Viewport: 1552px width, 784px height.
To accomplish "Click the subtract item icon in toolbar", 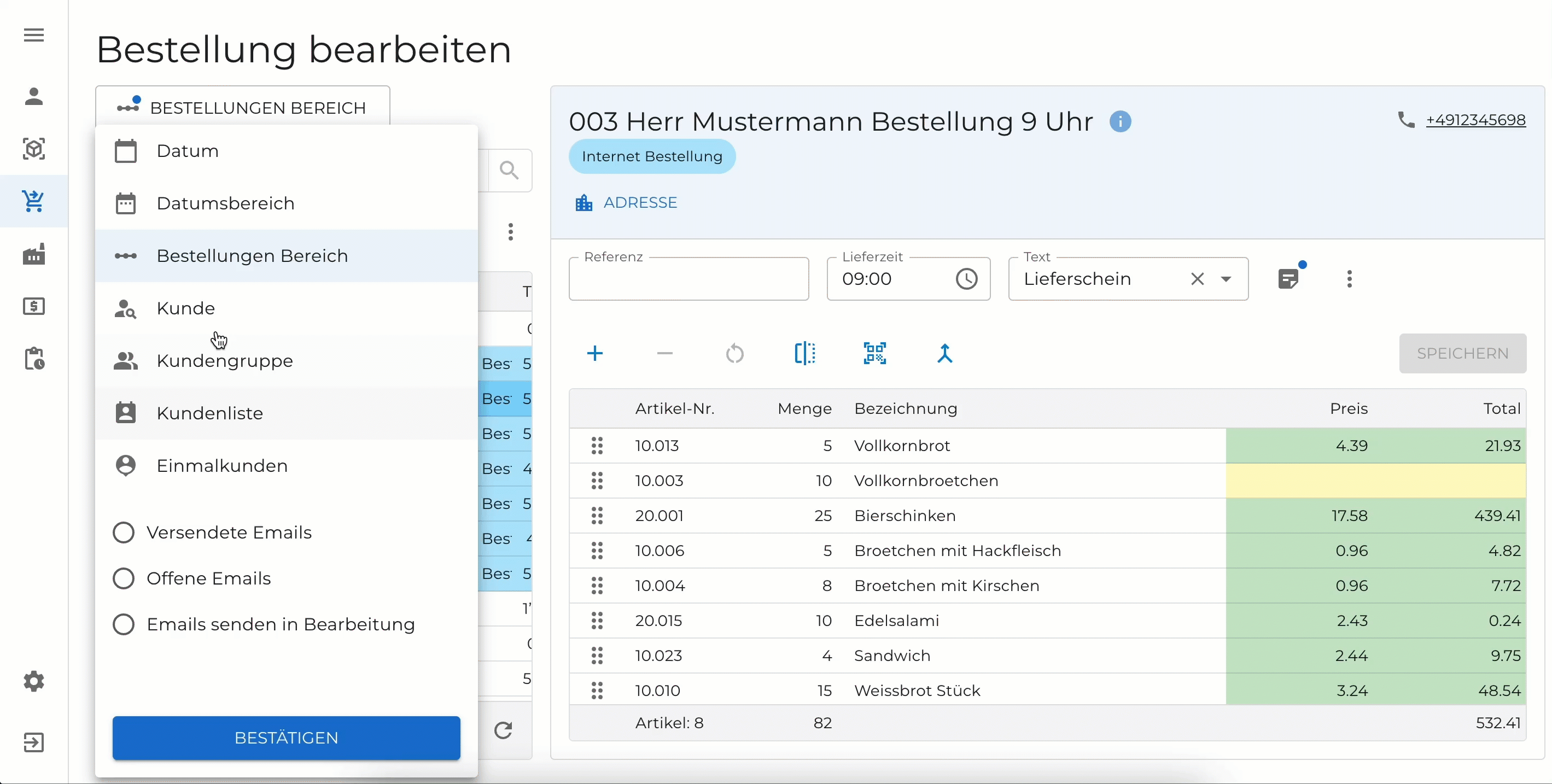I will coord(665,354).
